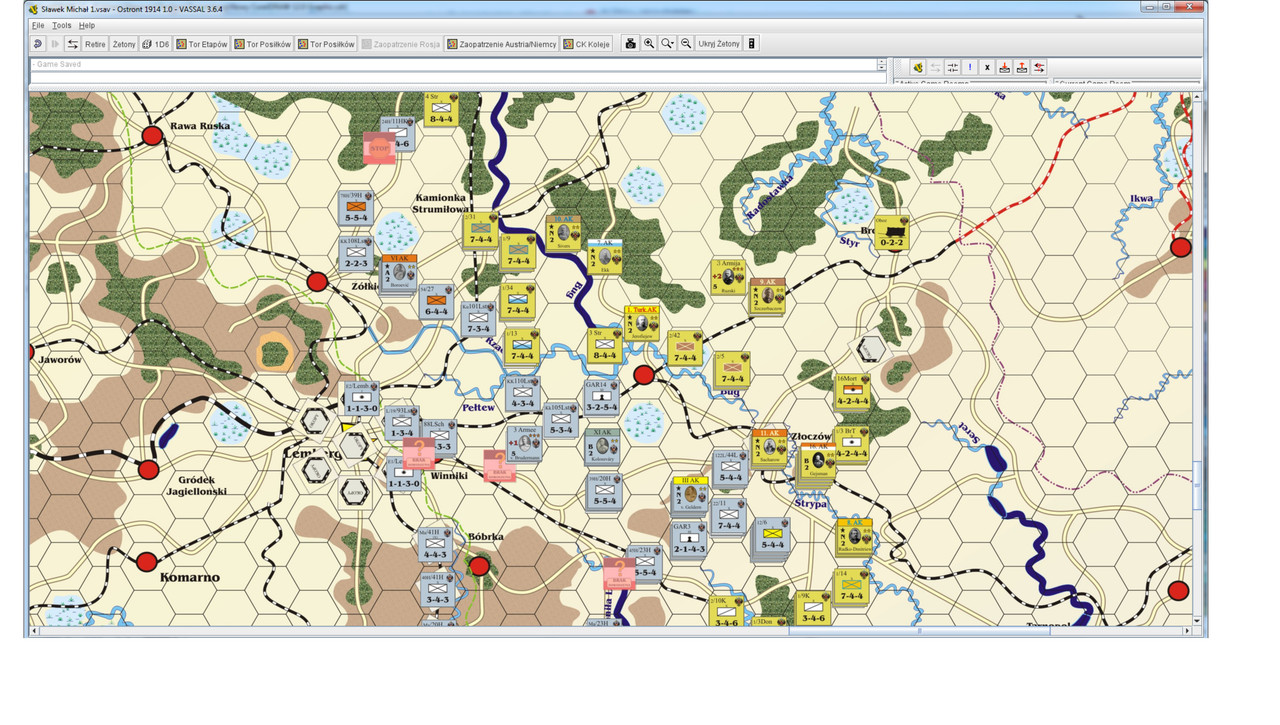Screen dimensions: 1280x725
Task: Click the Gródek Jagielloński red city marker
Action: tap(149, 470)
